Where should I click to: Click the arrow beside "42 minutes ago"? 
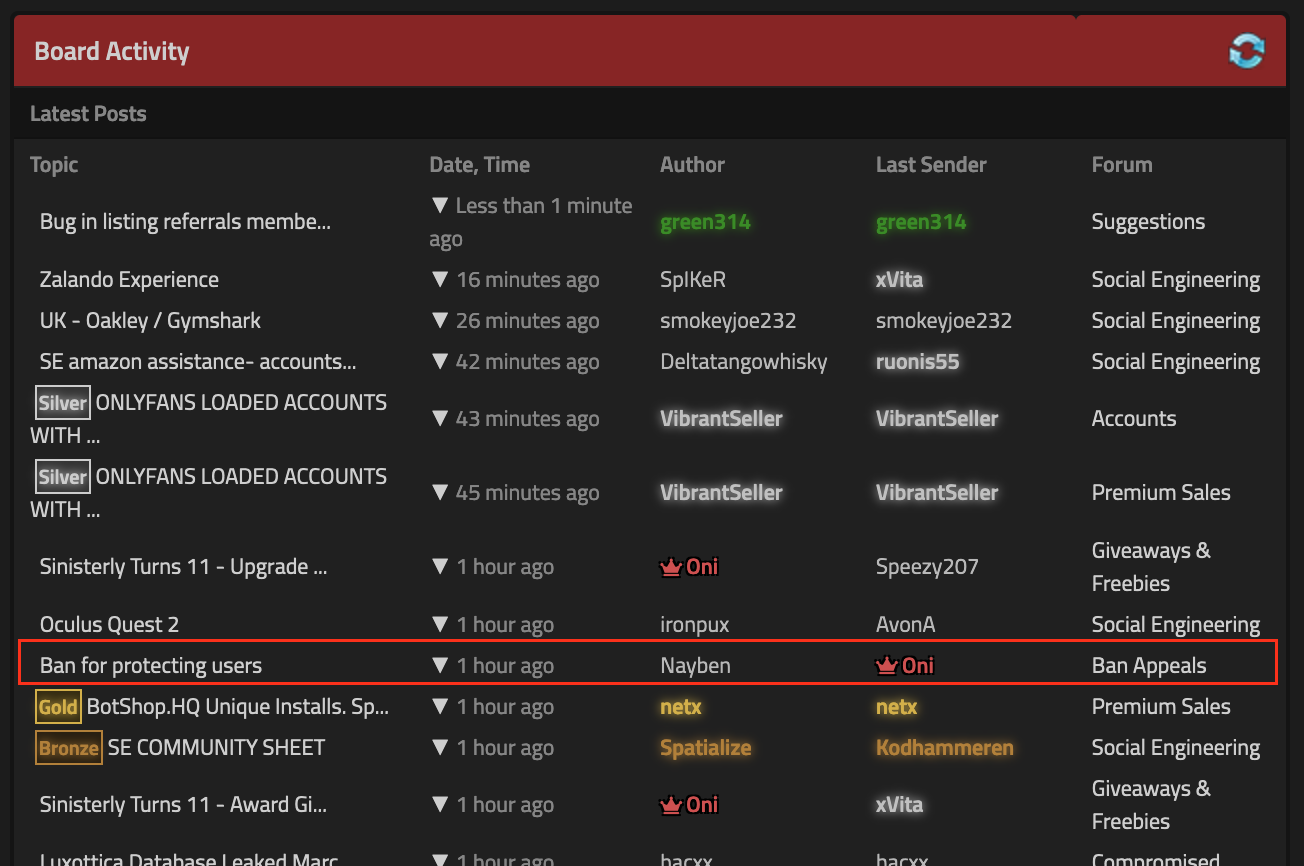pyautogui.click(x=439, y=362)
